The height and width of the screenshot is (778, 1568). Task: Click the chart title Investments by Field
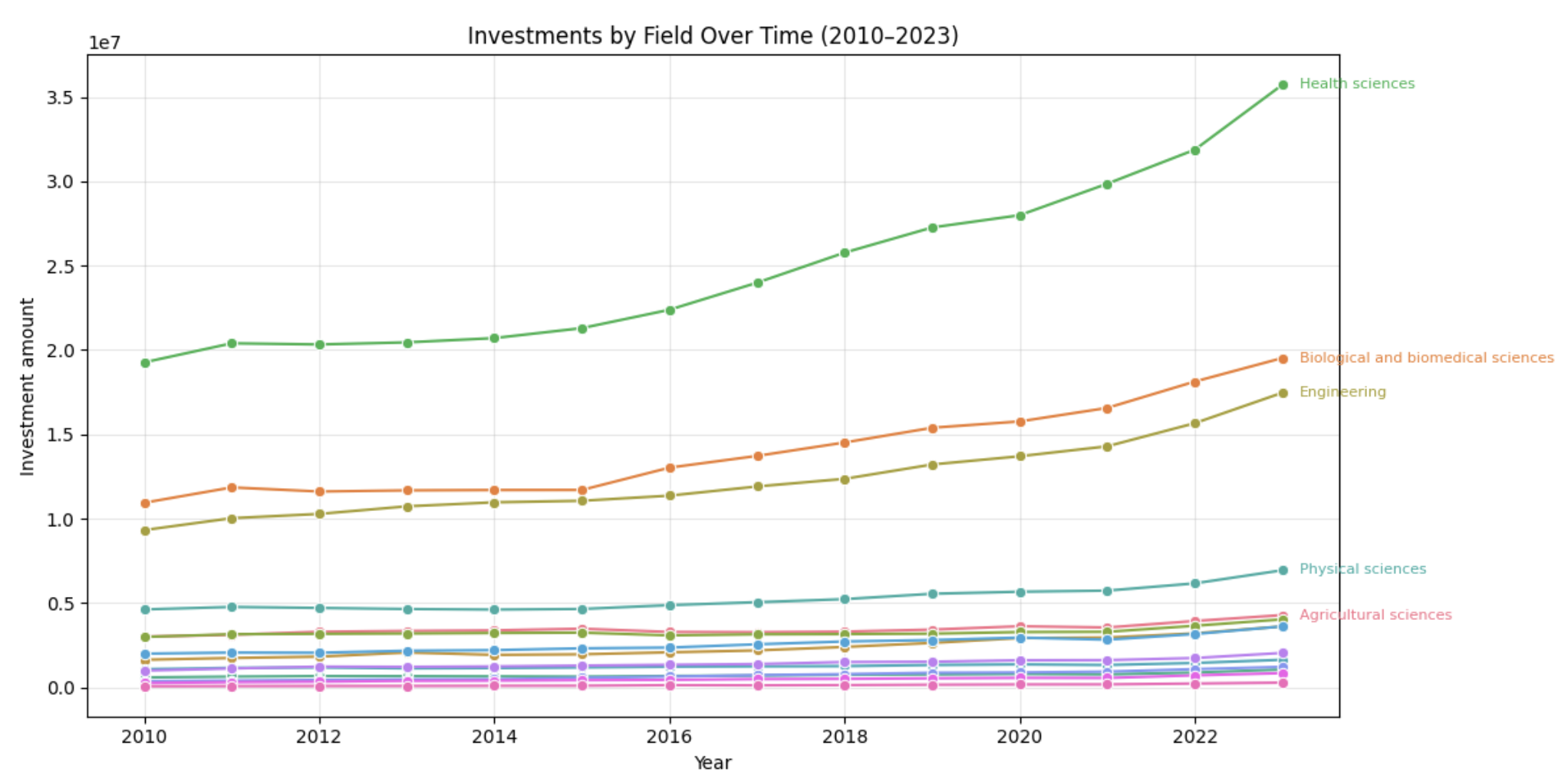click(x=713, y=36)
